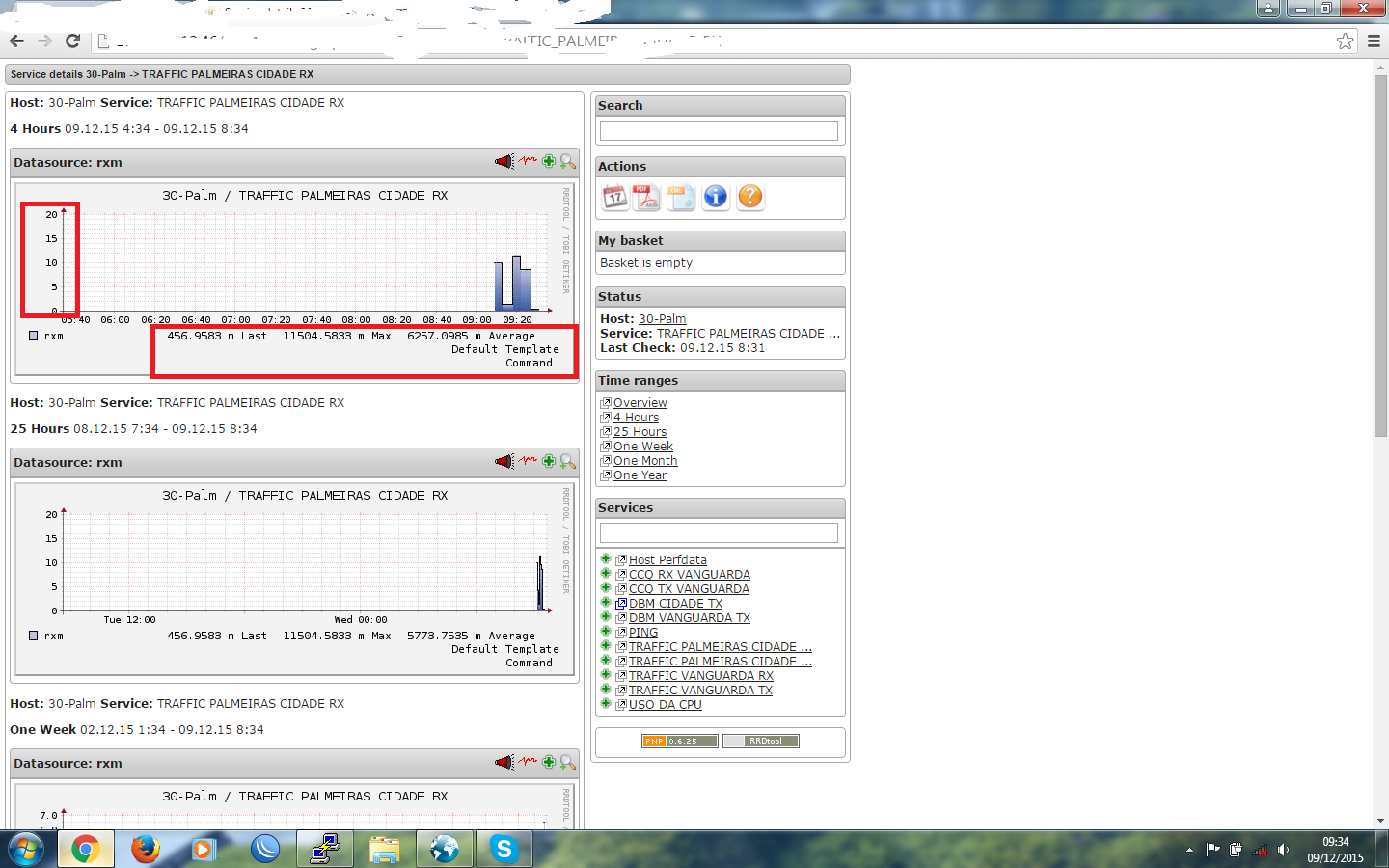Screen dimensions: 1389x868
Task: Click the PNP 0.6.25 version badge
Action: coord(680,742)
